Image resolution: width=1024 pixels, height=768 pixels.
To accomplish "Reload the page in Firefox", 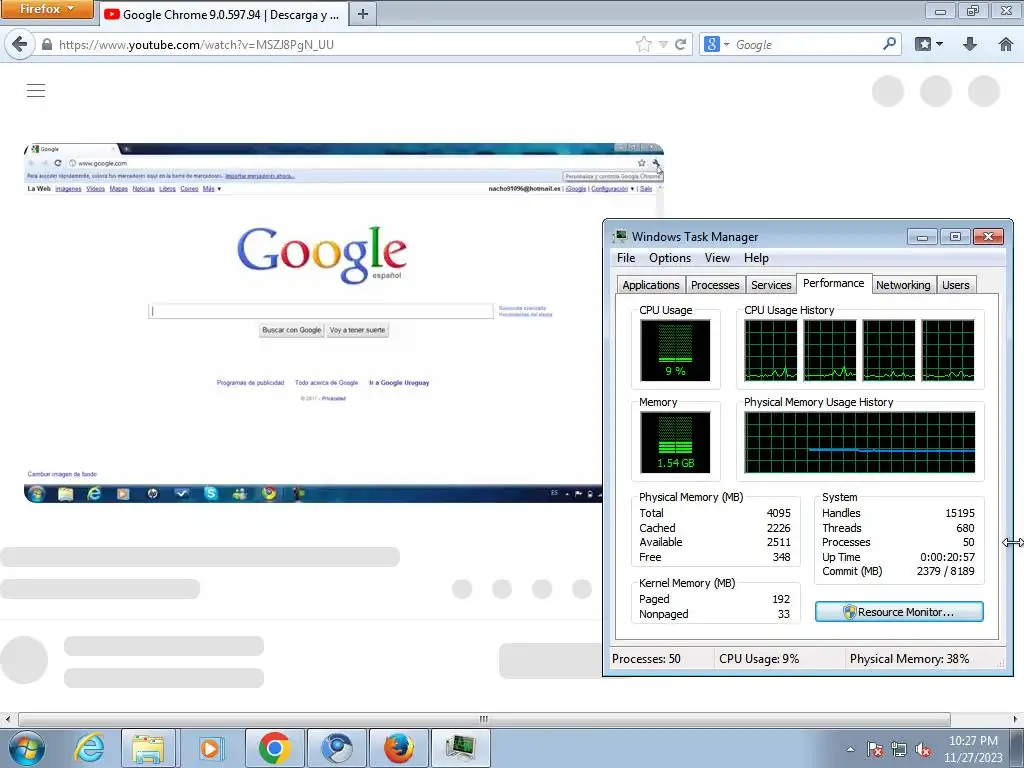I will click(x=680, y=44).
